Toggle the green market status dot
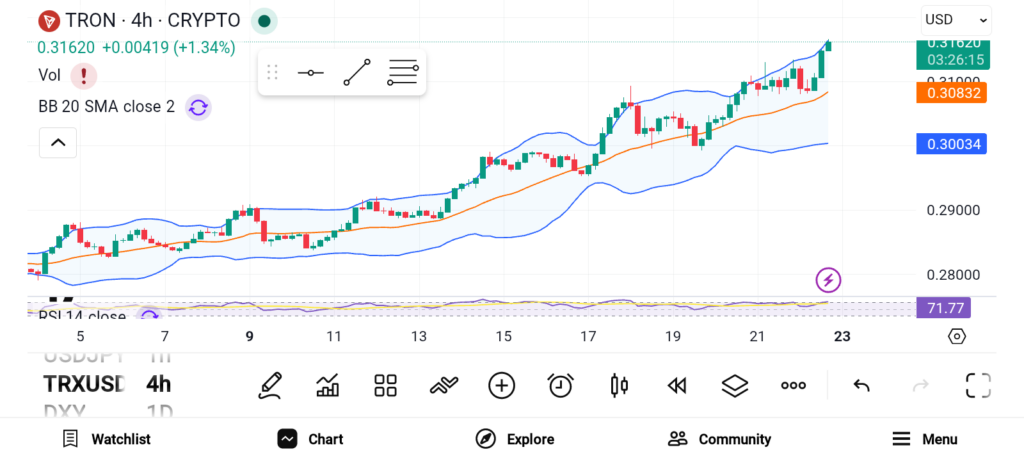The height and width of the screenshot is (461, 1024). click(x=264, y=20)
